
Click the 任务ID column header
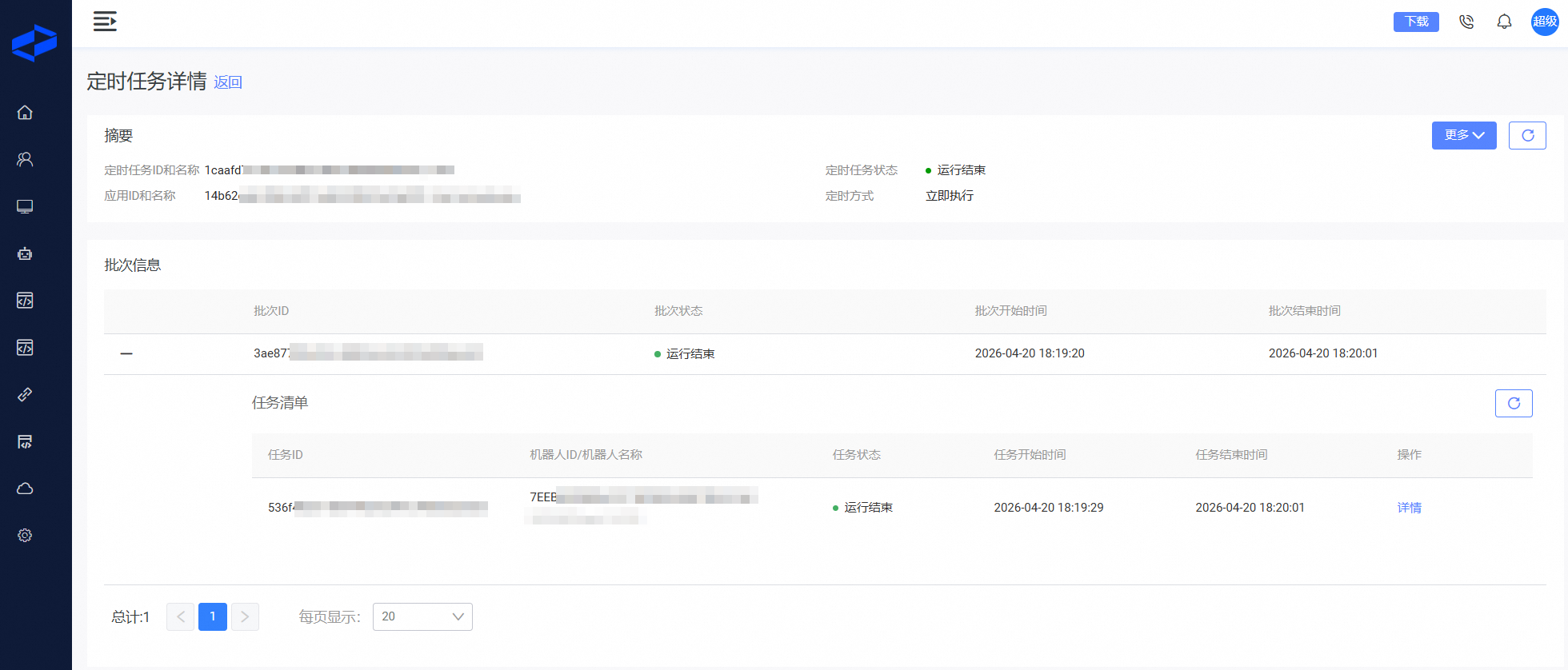click(x=286, y=455)
